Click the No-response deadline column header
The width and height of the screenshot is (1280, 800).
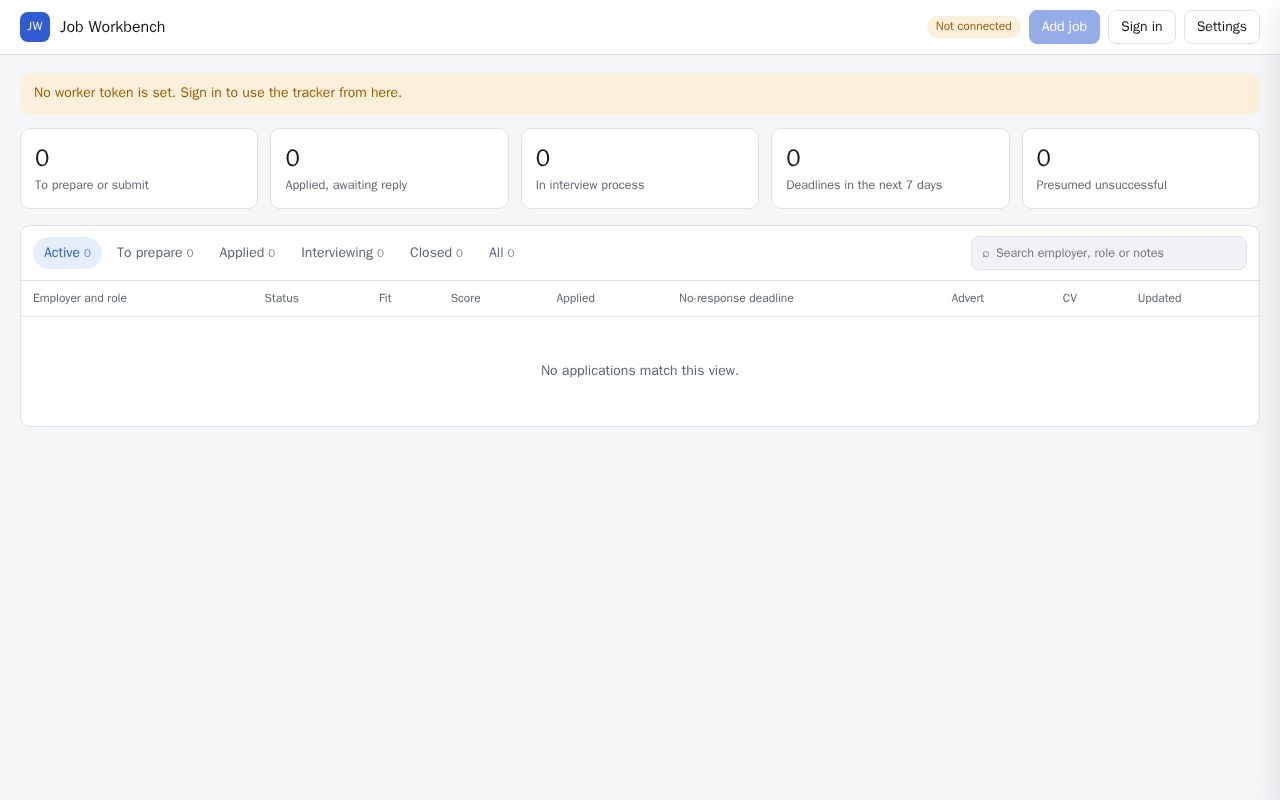pos(736,298)
